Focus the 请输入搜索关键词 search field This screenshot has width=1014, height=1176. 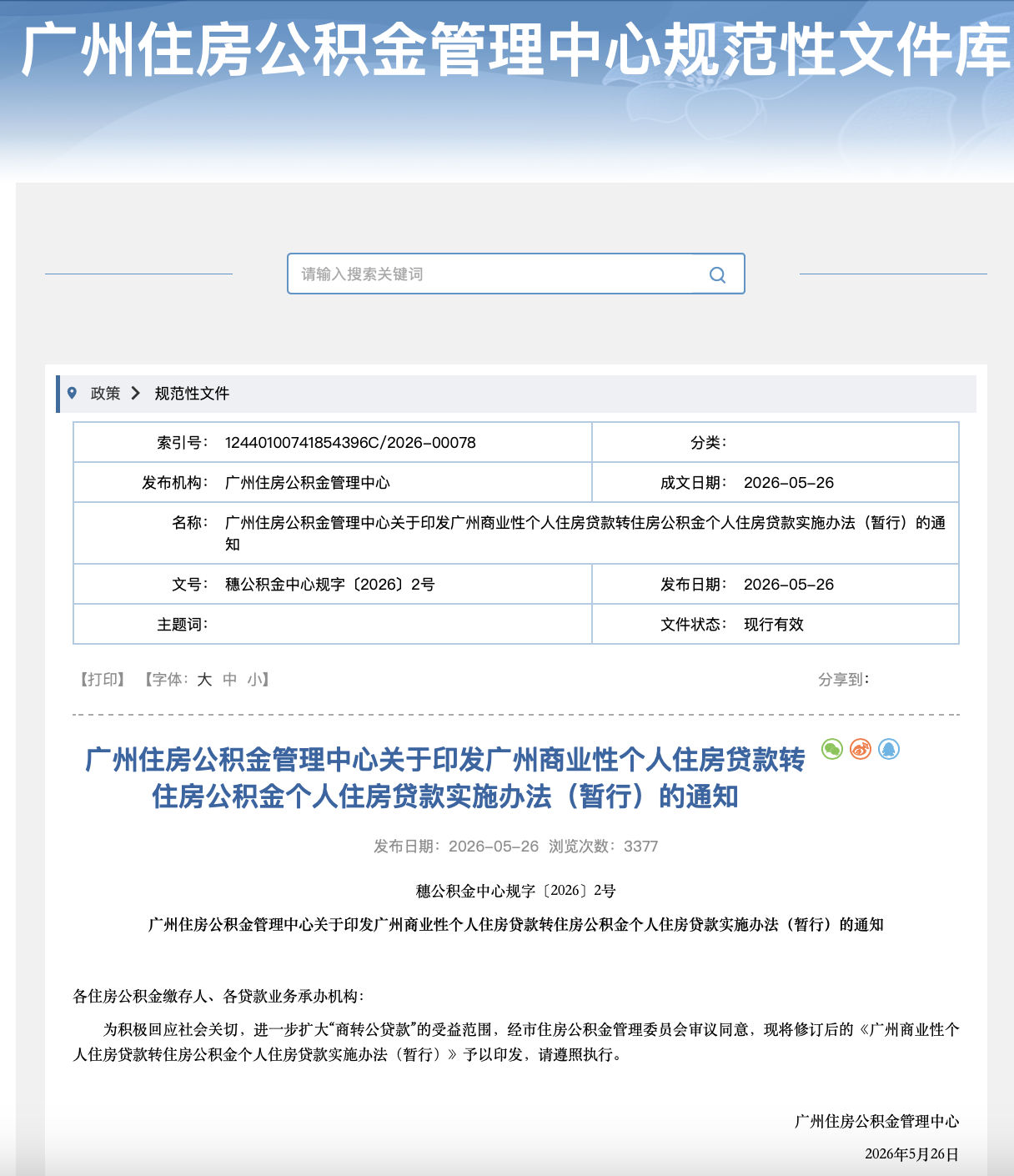point(516,274)
